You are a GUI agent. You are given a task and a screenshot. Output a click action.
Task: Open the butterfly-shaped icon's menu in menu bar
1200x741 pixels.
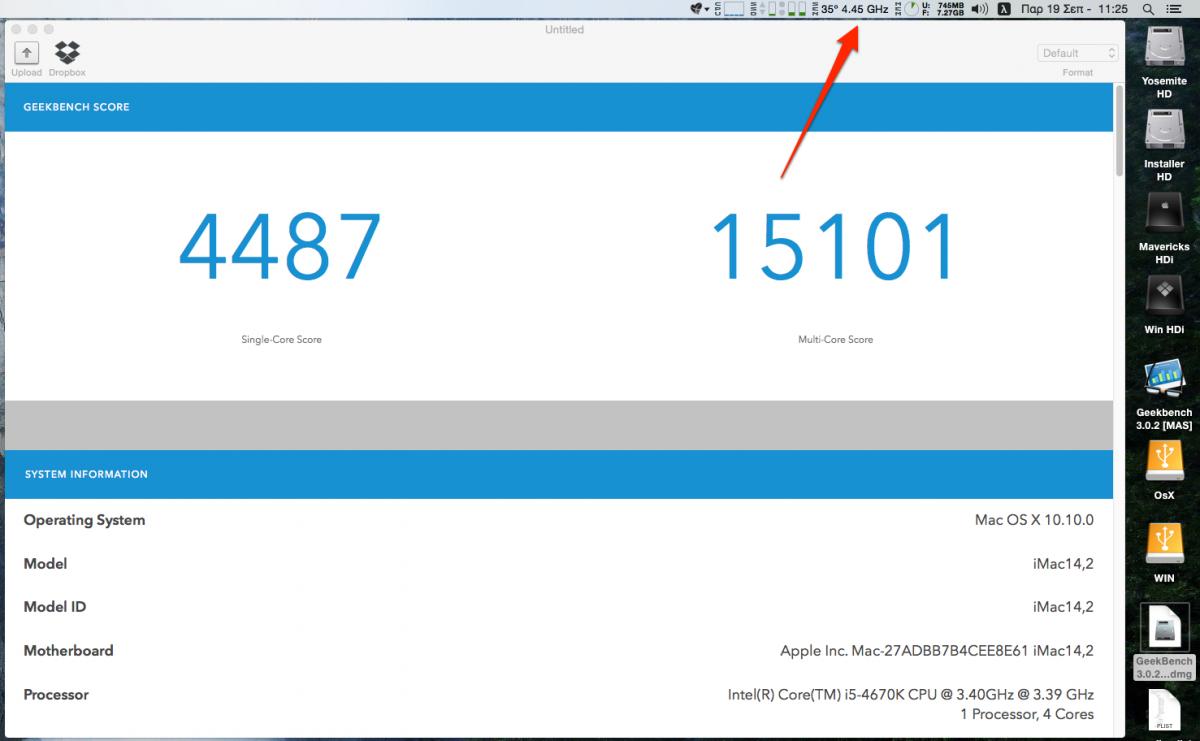tap(699, 9)
